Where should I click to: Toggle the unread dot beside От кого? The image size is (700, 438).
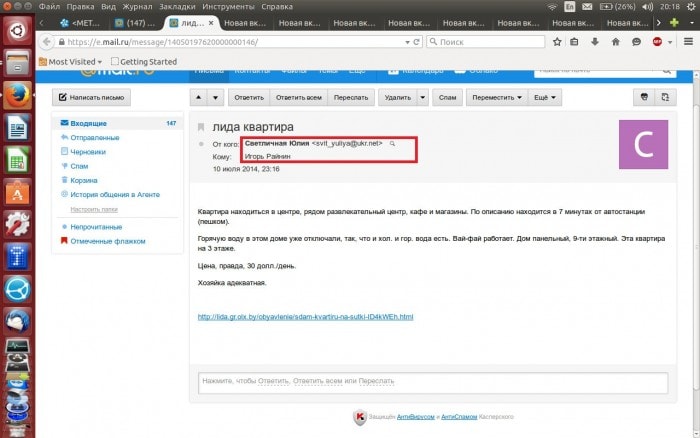tap(201, 144)
